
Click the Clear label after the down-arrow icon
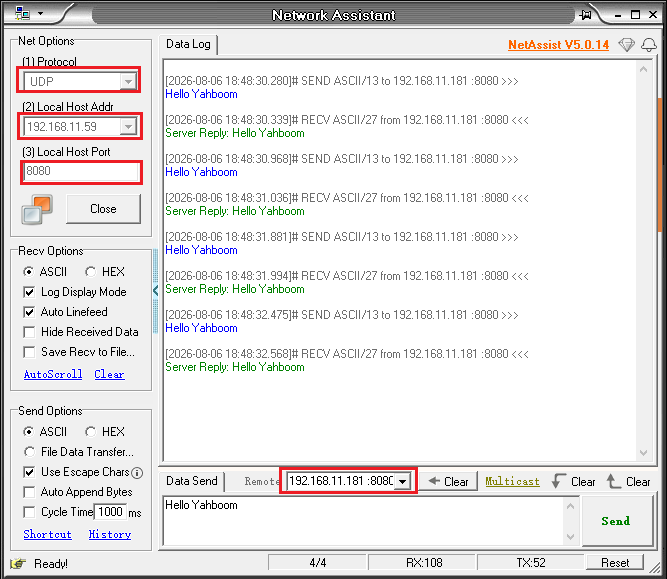(x=583, y=482)
